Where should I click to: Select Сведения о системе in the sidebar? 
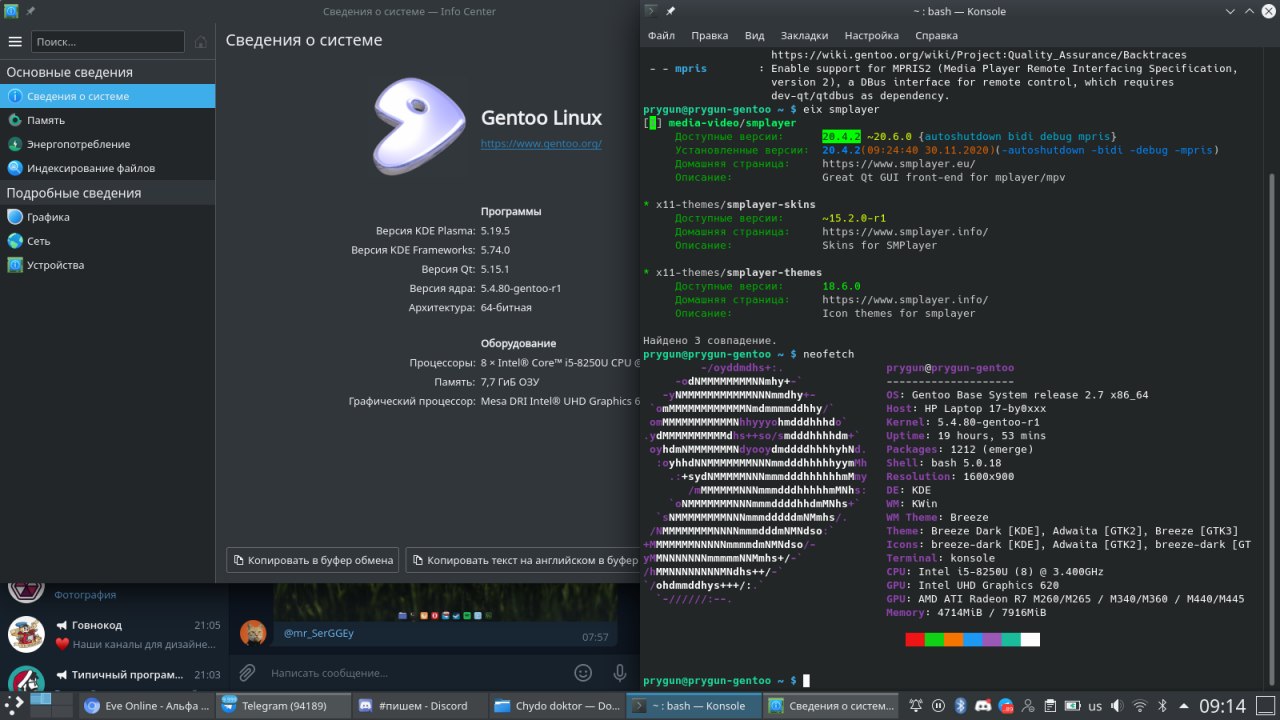(107, 96)
